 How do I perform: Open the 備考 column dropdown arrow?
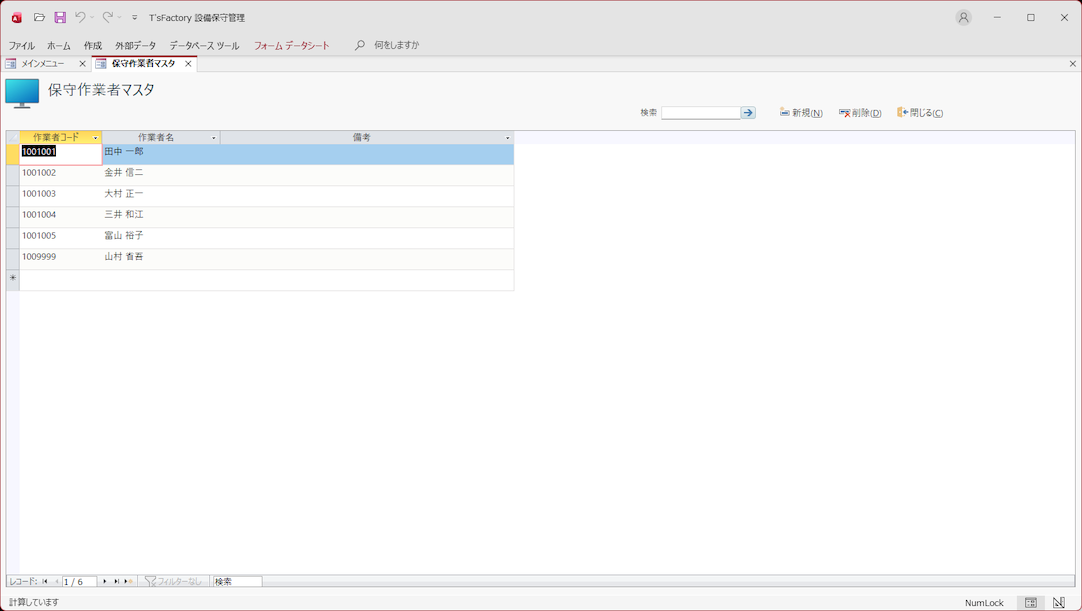coord(507,138)
